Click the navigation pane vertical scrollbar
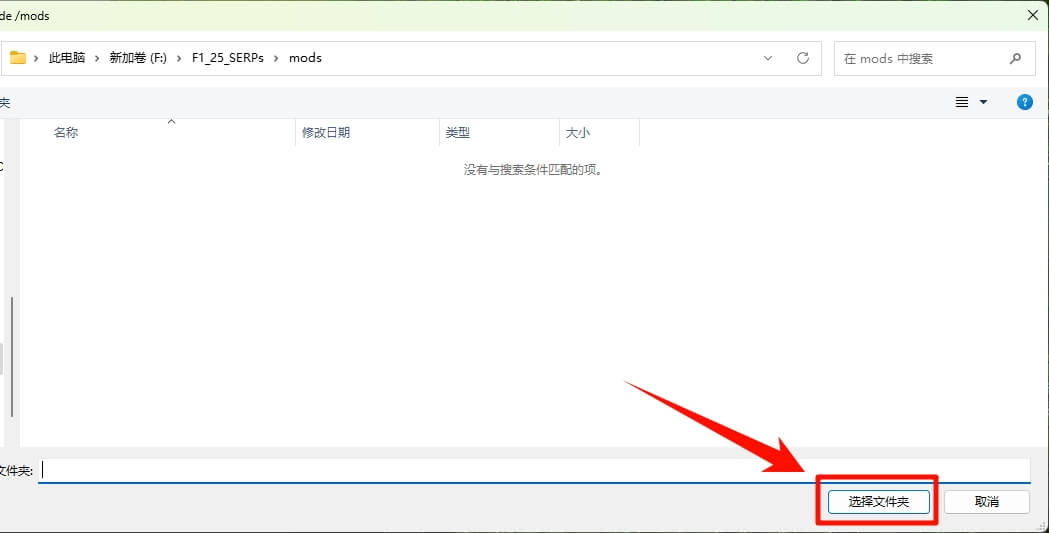Screen dimensions: 1049x533 point(12,357)
